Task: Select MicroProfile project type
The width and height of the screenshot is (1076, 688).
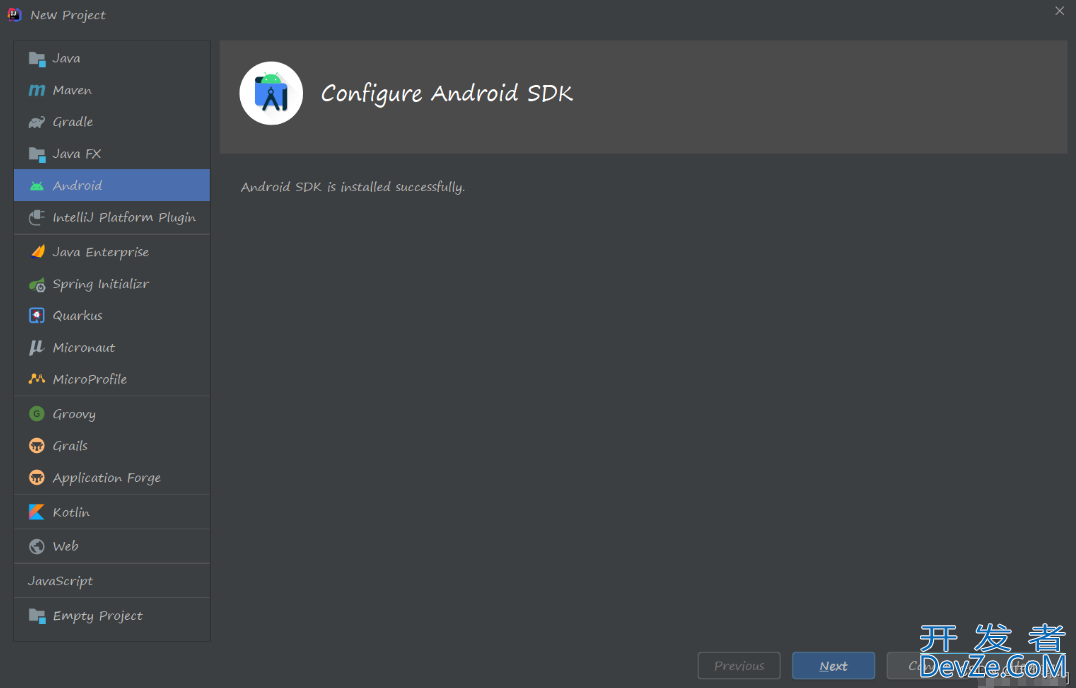Action: [x=112, y=379]
